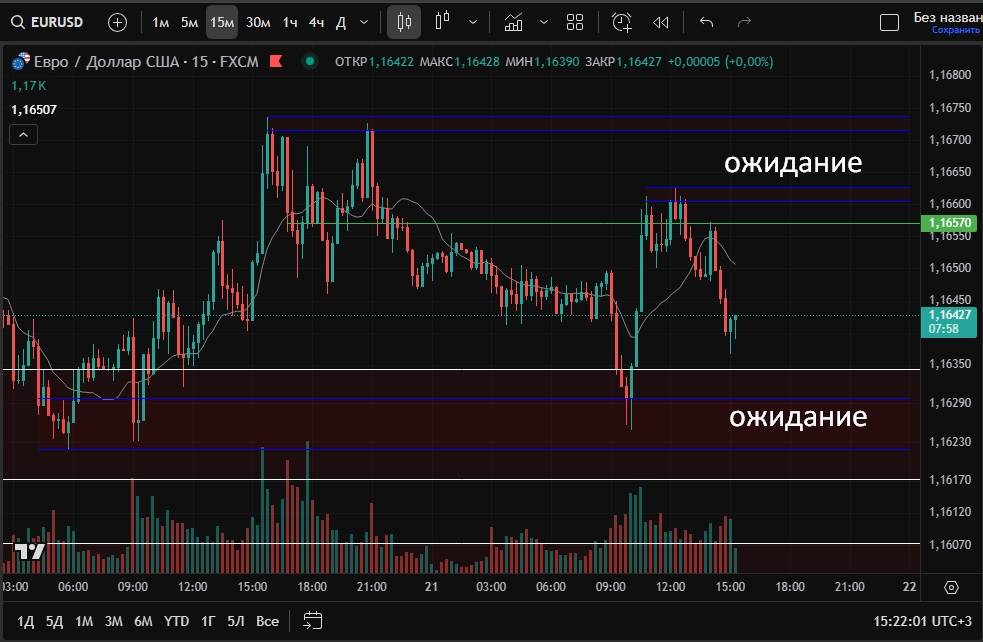This screenshot has height=642, width=983.
Task: Expand the timeframe dropdown after Д
Action: click(x=363, y=22)
